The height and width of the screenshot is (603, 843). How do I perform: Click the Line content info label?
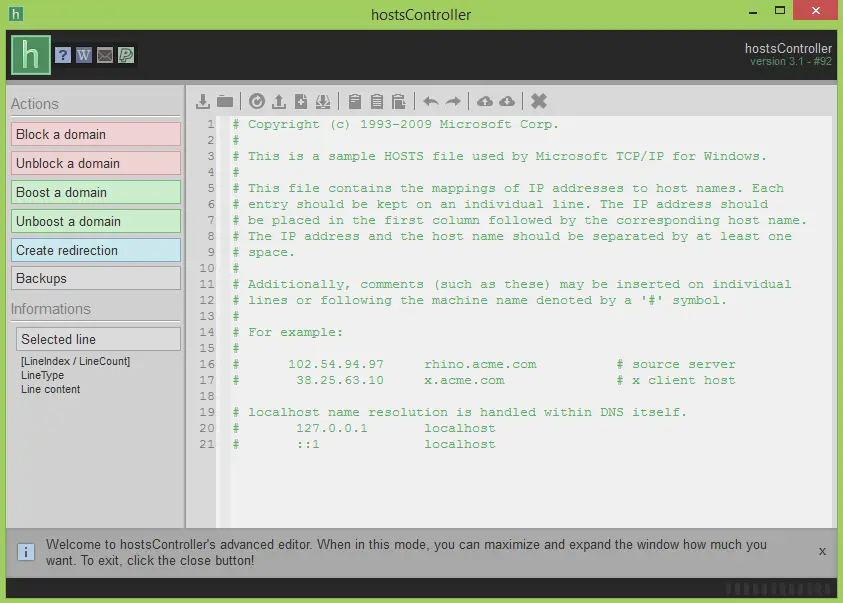[51, 389]
